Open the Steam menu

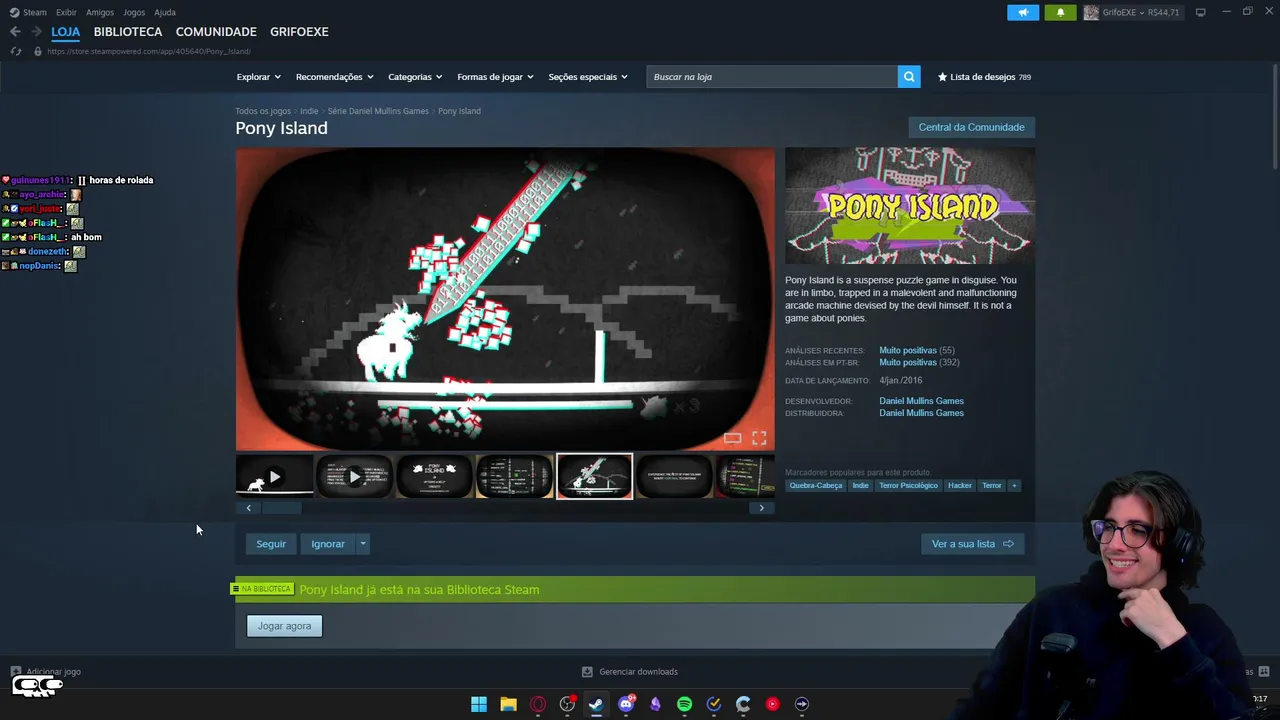click(x=35, y=12)
